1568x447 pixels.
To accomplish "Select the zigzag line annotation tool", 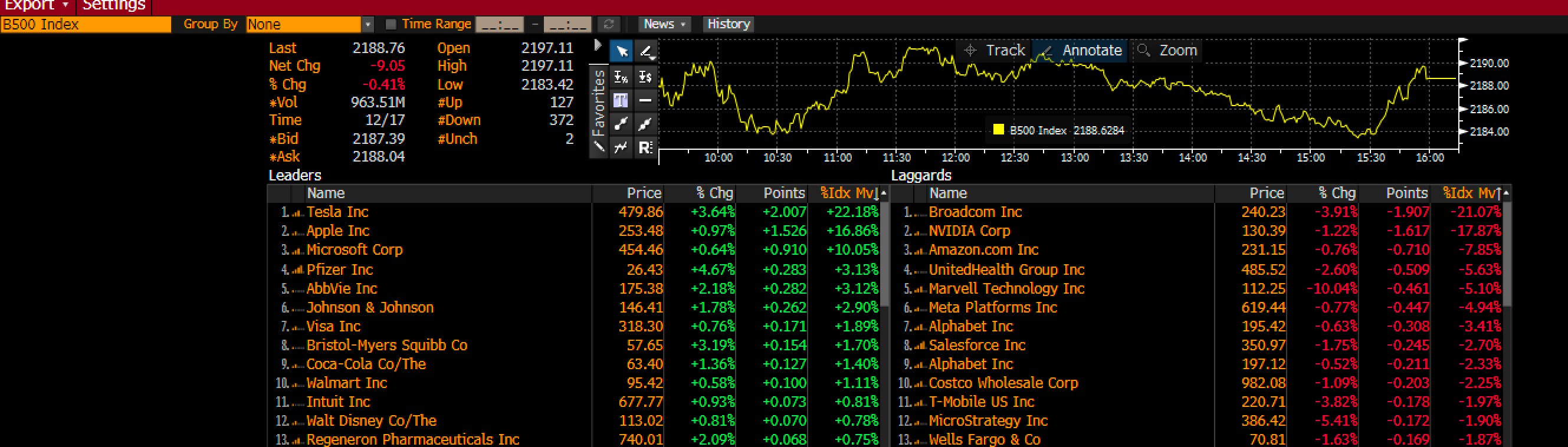I will [621, 147].
